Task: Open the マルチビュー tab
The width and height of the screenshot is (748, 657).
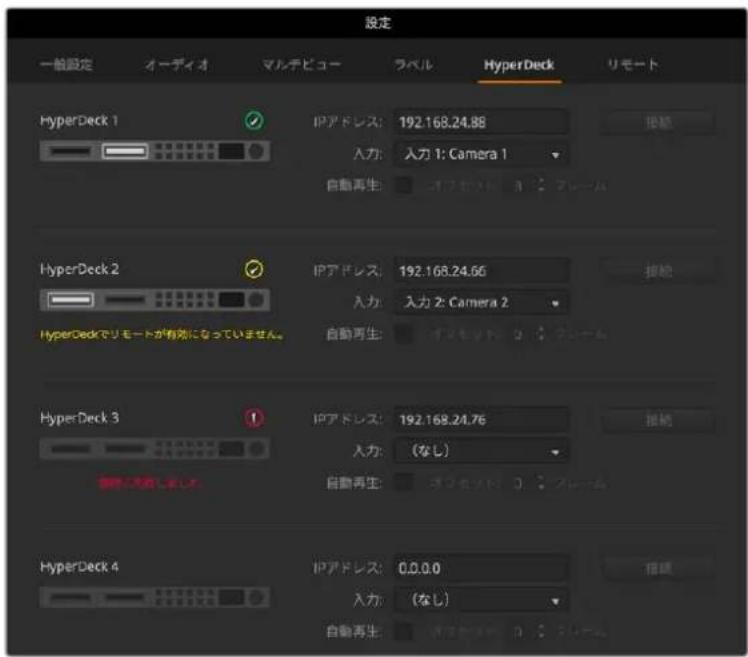Action: pyautogui.click(x=301, y=64)
